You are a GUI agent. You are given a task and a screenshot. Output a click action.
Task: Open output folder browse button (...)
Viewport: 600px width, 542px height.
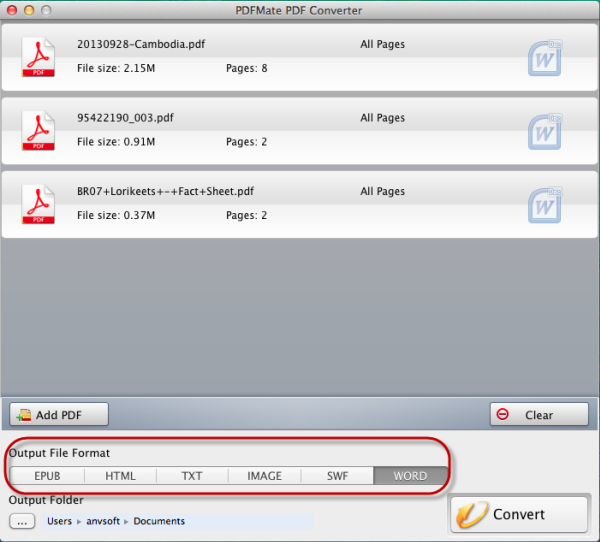[22, 521]
